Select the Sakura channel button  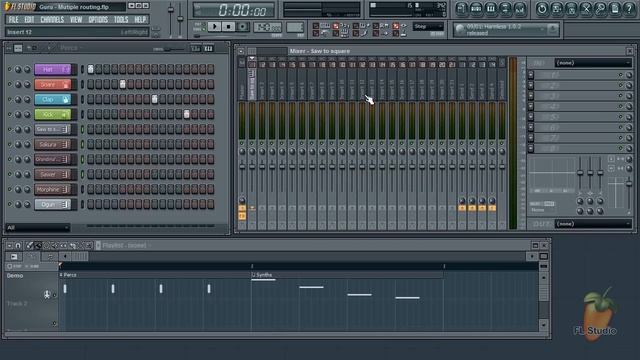[53, 144]
